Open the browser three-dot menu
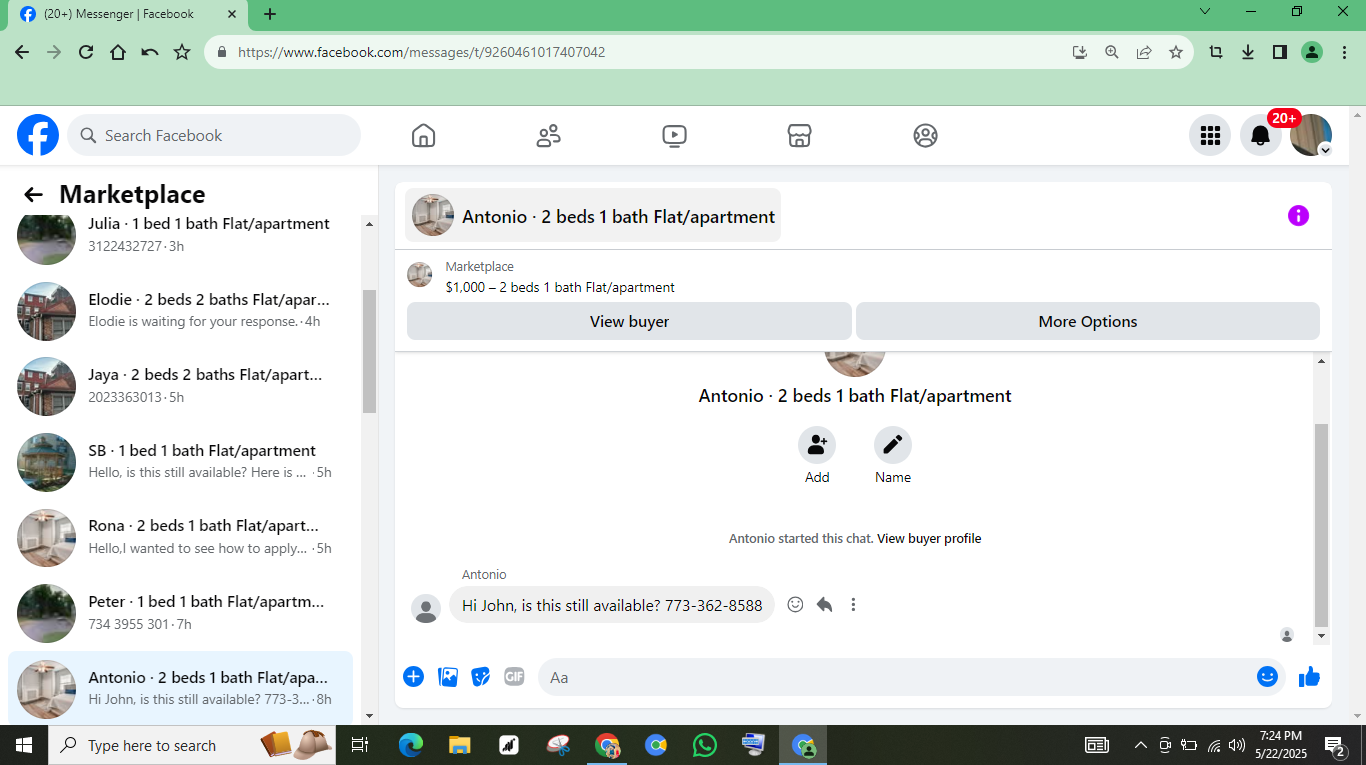Screen dimensions: 1366x765 click(1344, 52)
